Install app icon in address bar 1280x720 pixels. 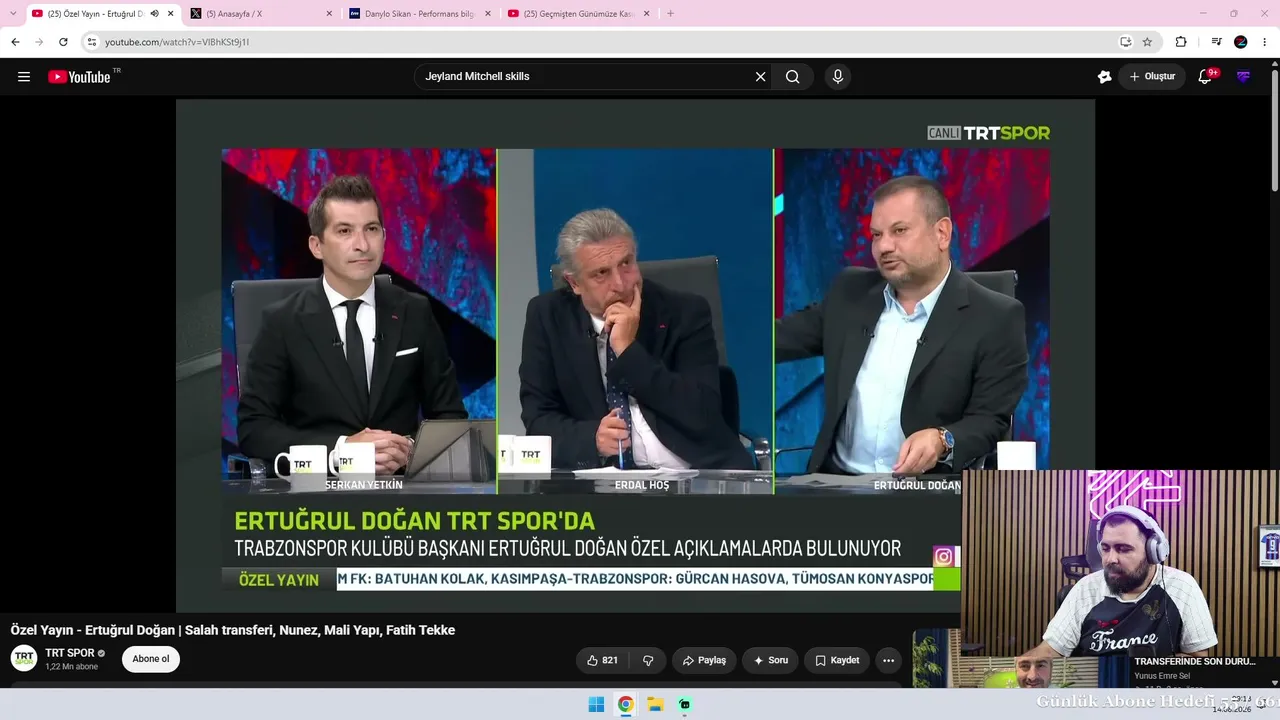click(1125, 42)
